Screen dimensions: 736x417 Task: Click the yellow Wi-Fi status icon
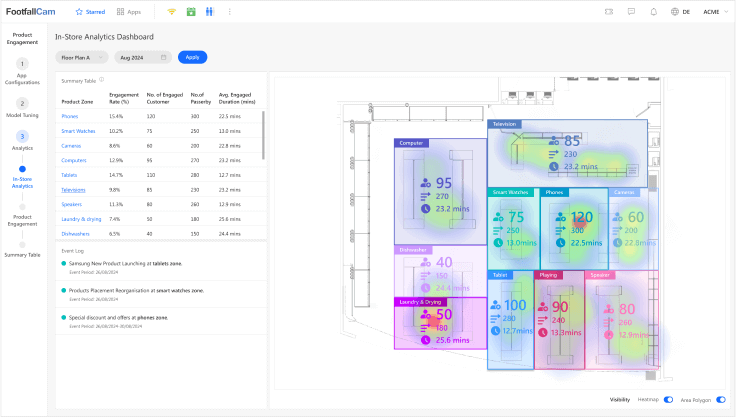point(171,12)
